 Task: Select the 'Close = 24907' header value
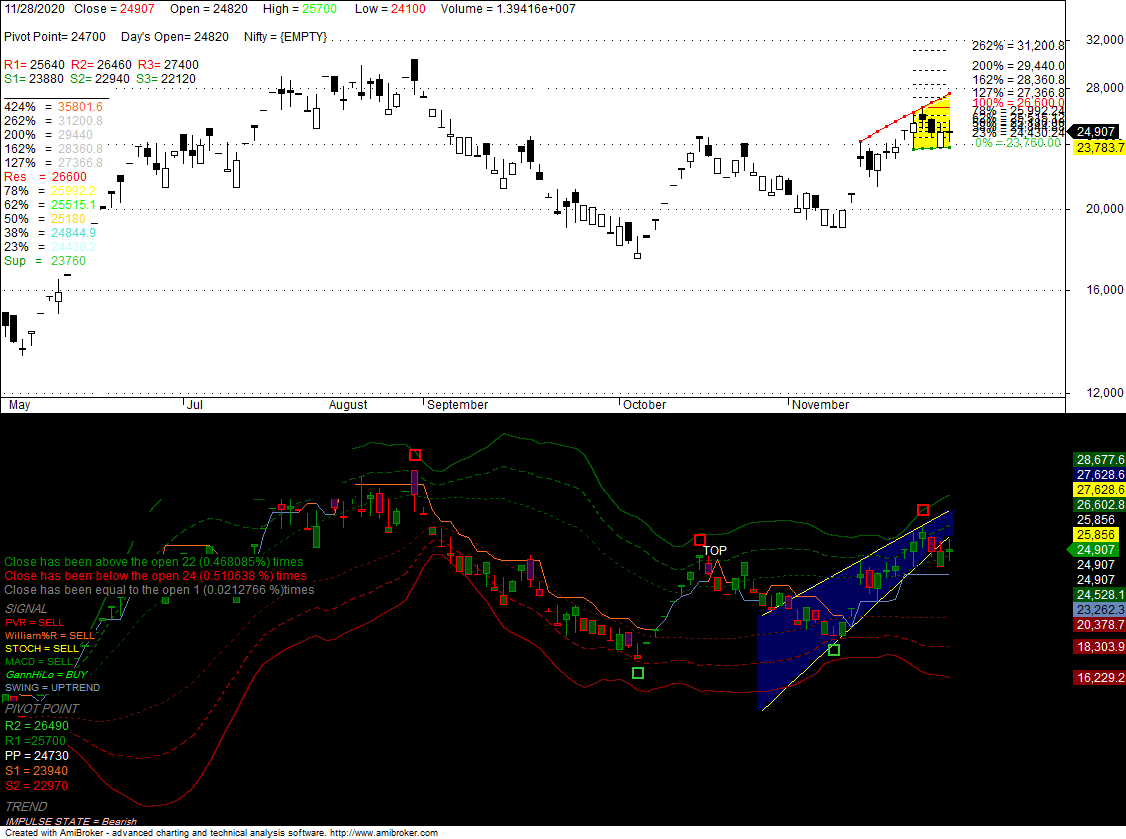click(114, 9)
